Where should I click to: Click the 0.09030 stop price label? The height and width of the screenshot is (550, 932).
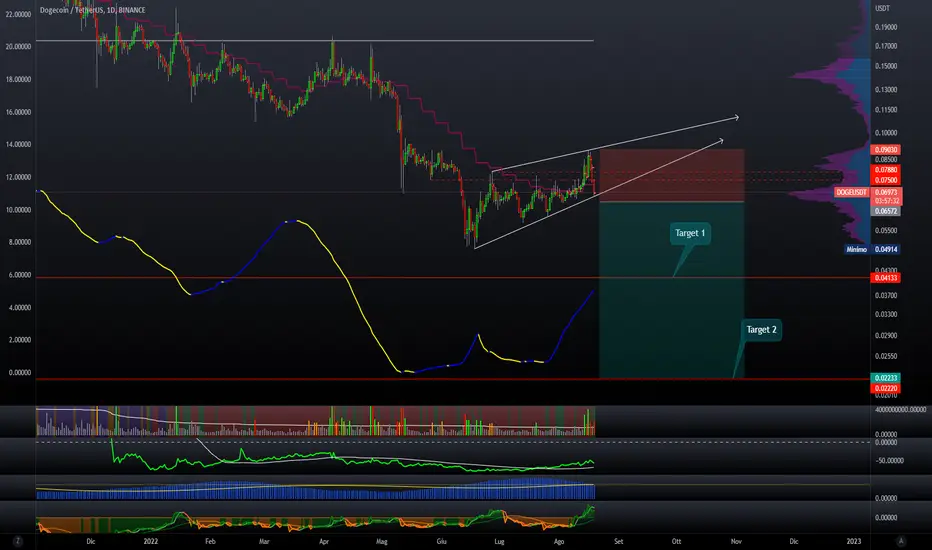click(x=886, y=150)
